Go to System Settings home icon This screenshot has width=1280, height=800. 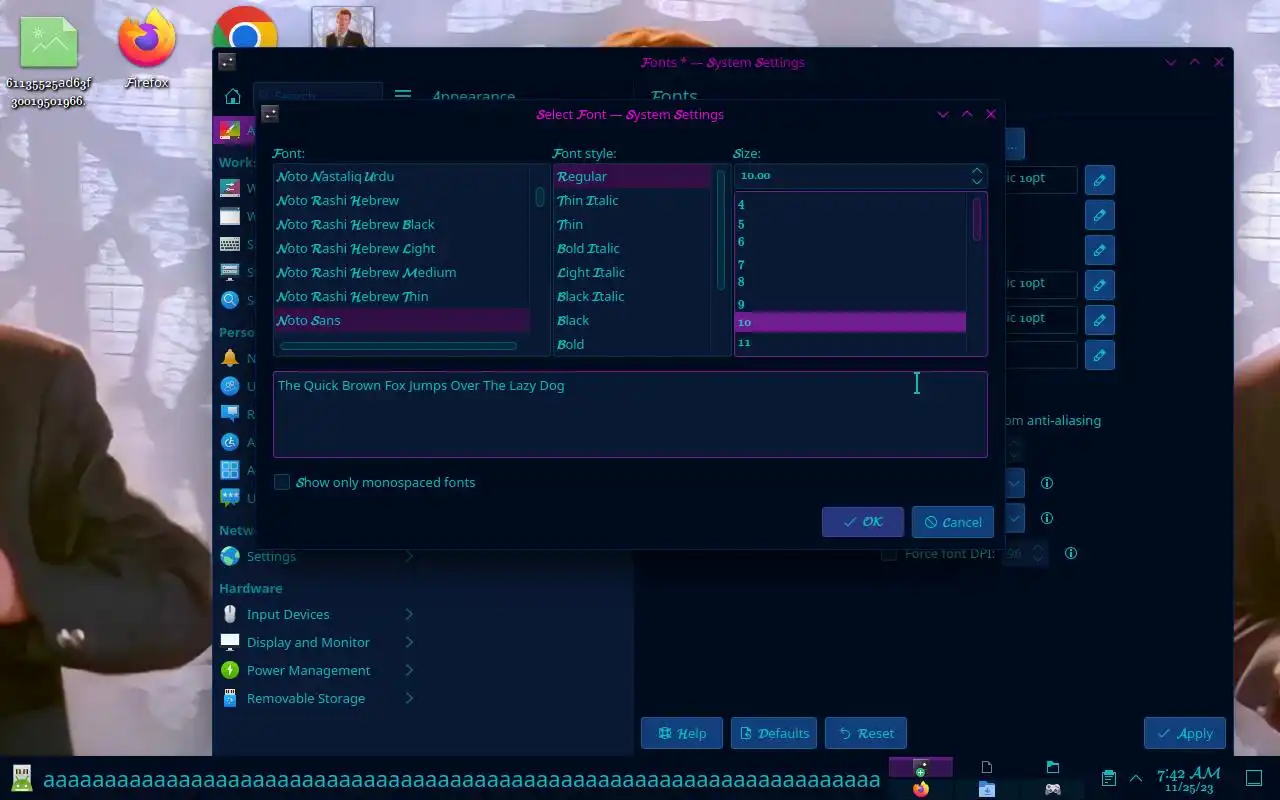click(233, 96)
